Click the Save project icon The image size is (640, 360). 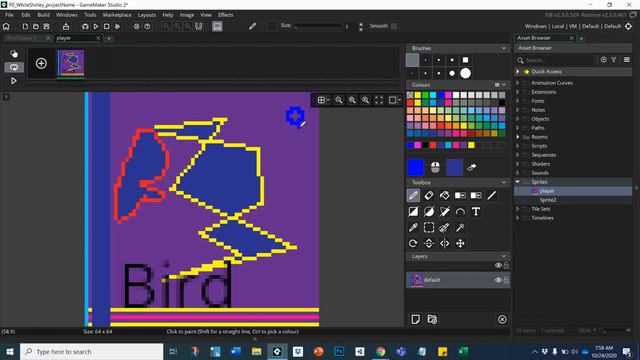point(47,27)
